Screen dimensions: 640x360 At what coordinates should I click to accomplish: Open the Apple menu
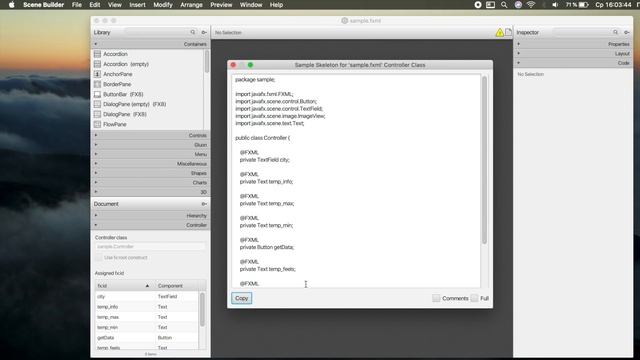(x=11, y=5)
